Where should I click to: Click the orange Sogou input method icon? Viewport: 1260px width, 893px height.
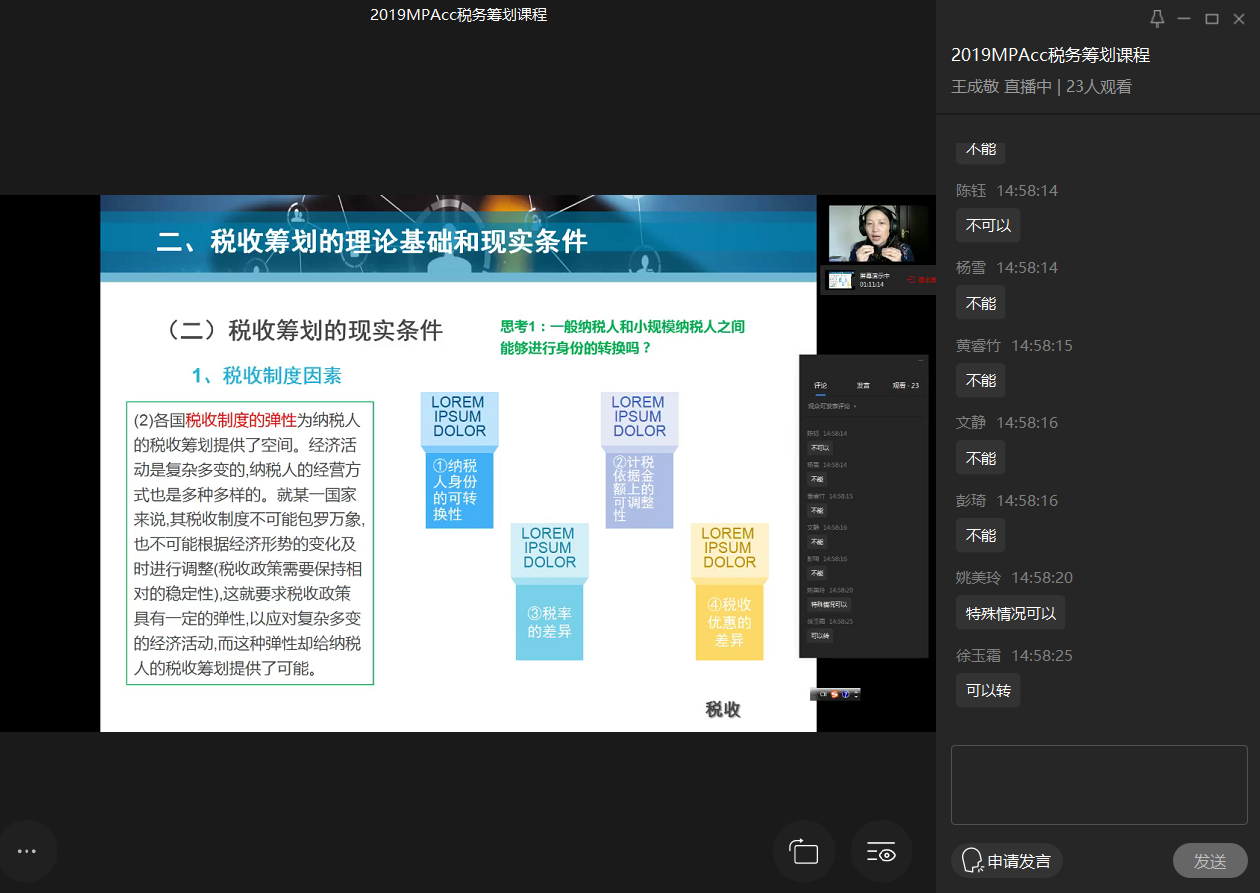click(833, 694)
